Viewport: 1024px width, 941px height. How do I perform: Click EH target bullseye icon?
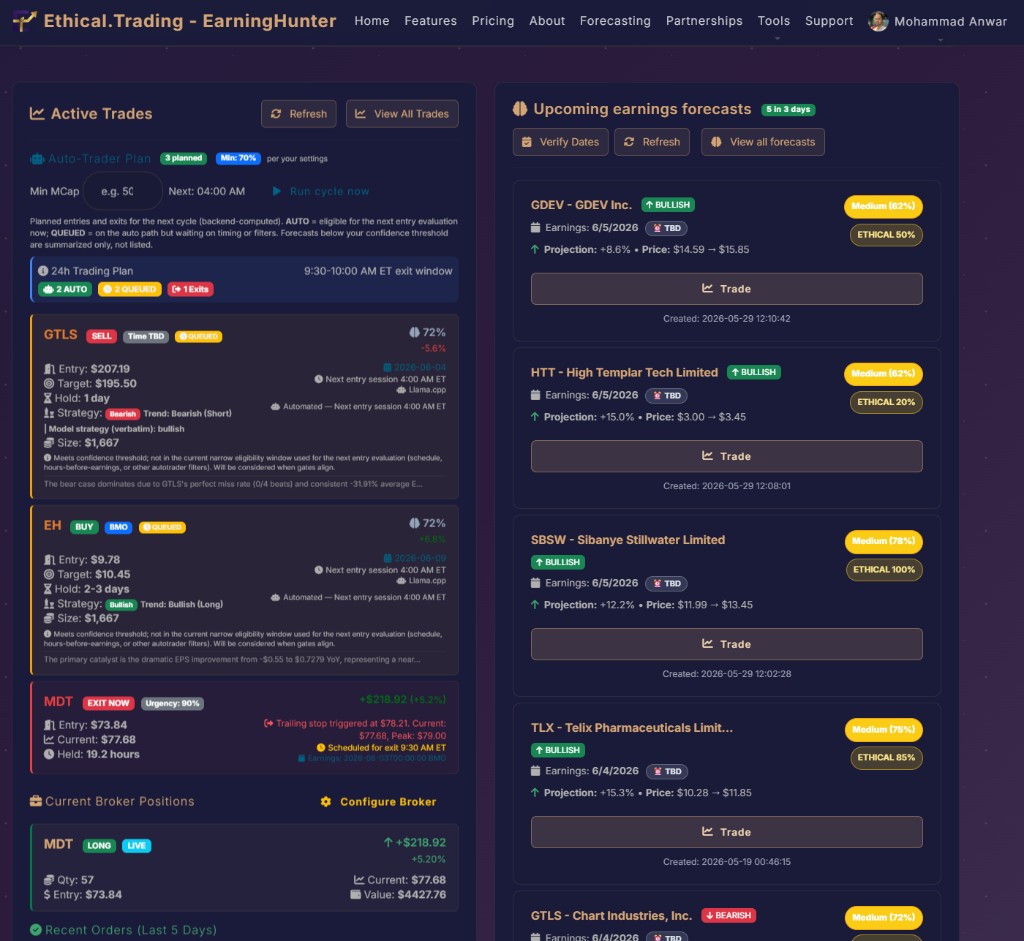(49, 575)
